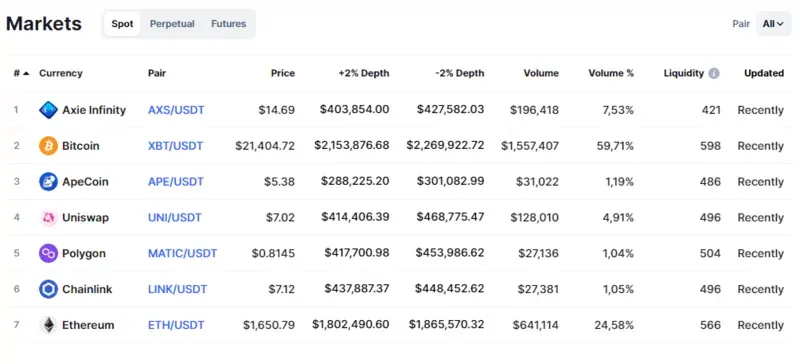Click Uniswap -2% depth $468,775.47
The width and height of the screenshot is (800, 364).
(451, 217)
